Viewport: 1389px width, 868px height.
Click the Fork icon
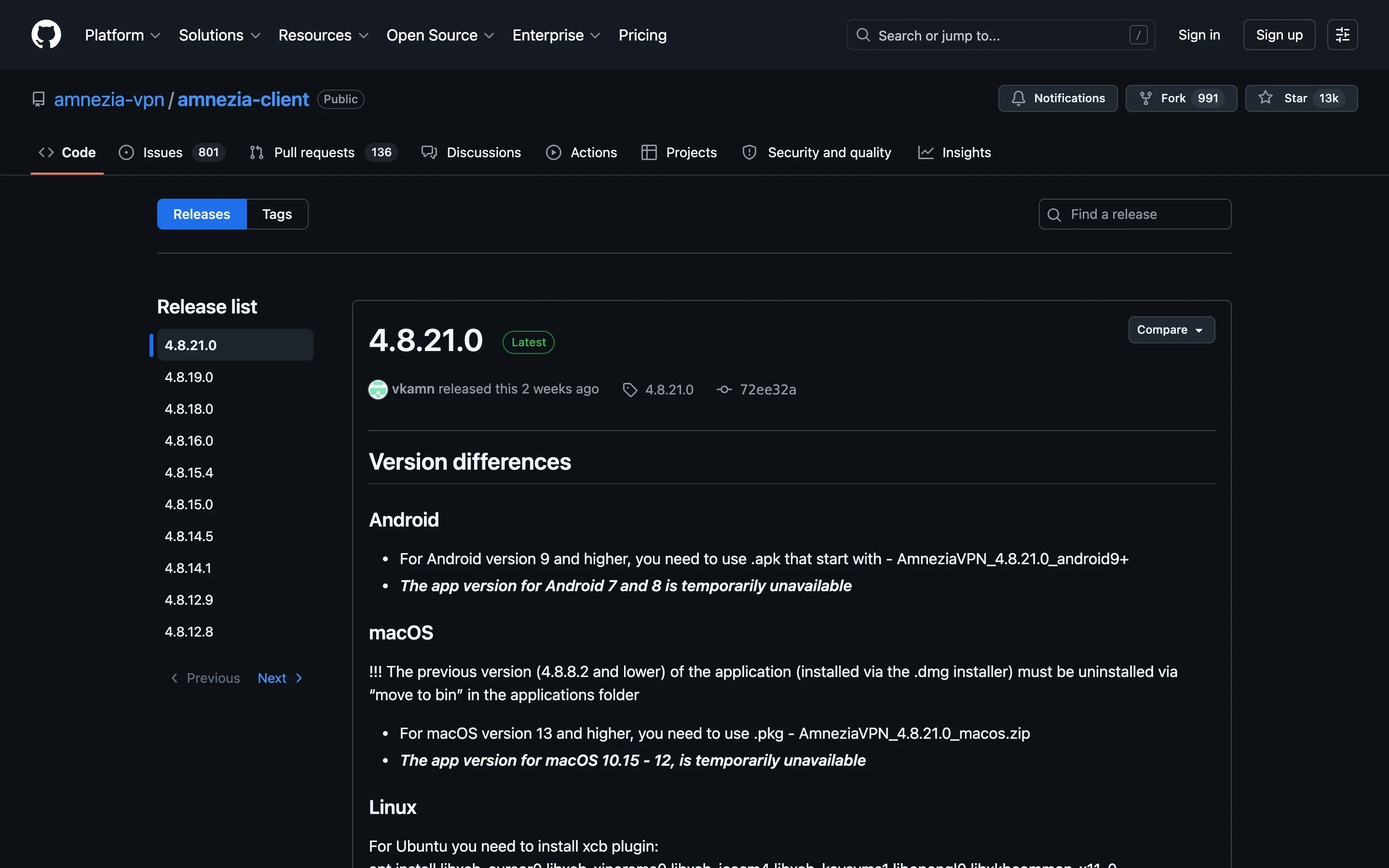pyautogui.click(x=1145, y=98)
